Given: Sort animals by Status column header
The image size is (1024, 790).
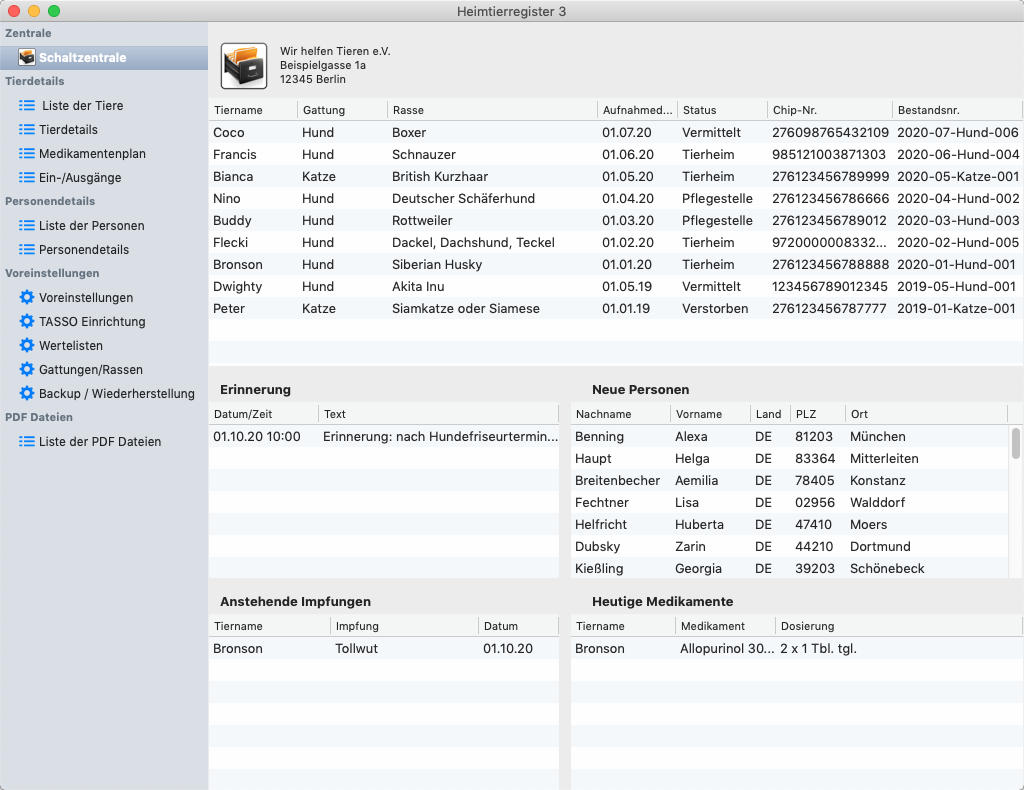Looking at the screenshot, I should [x=722, y=110].
